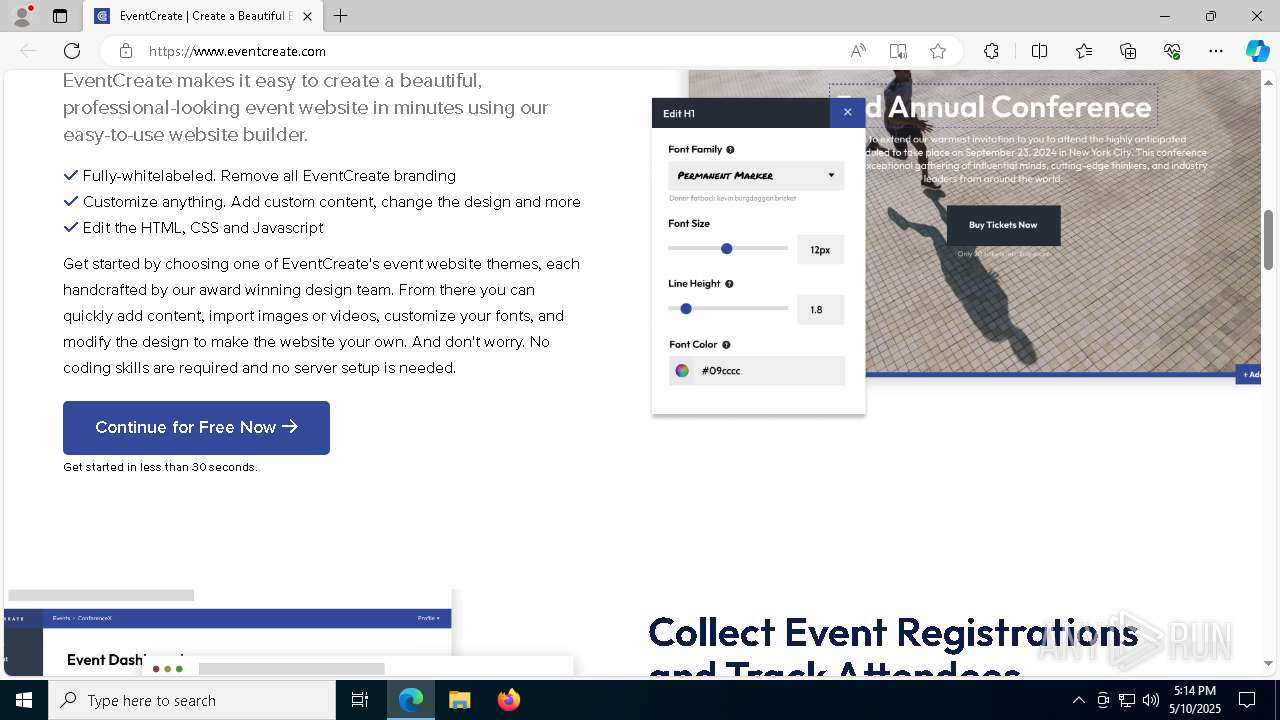The width and height of the screenshot is (1280, 720).
Task: Click the Line Height help icon
Action: click(x=729, y=284)
